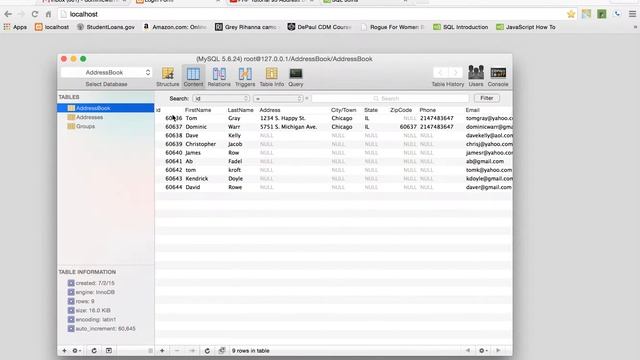
Task: Bookmark this page with star icon
Action: (x=571, y=14)
